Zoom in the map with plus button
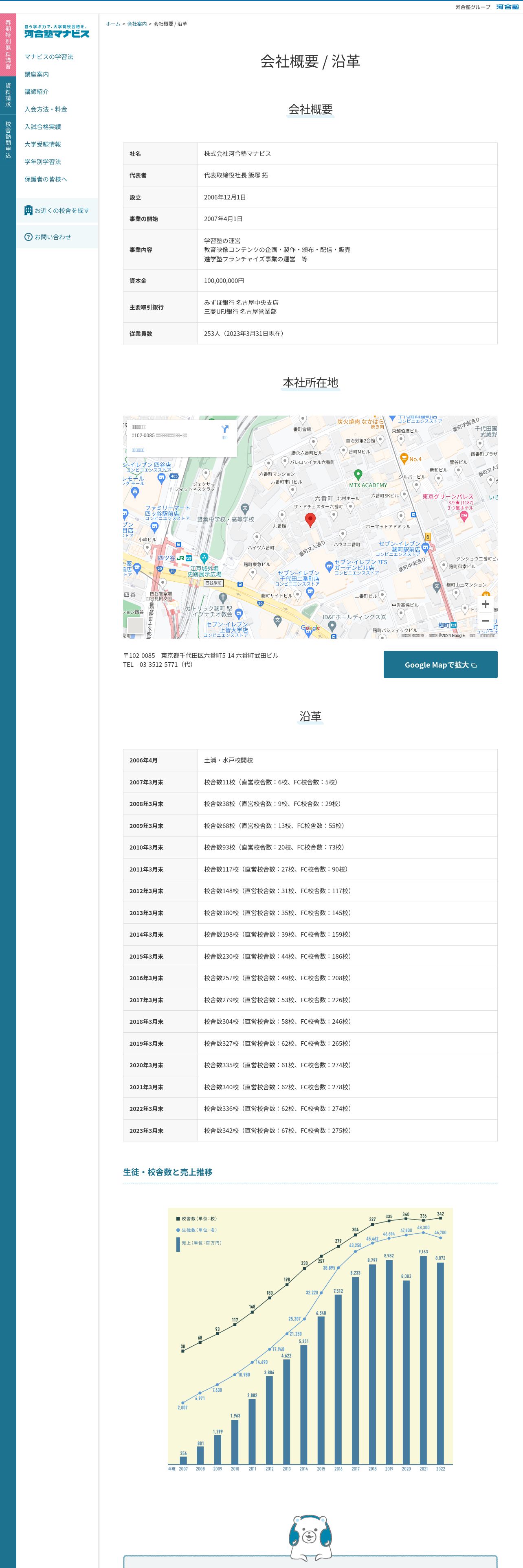 485,604
